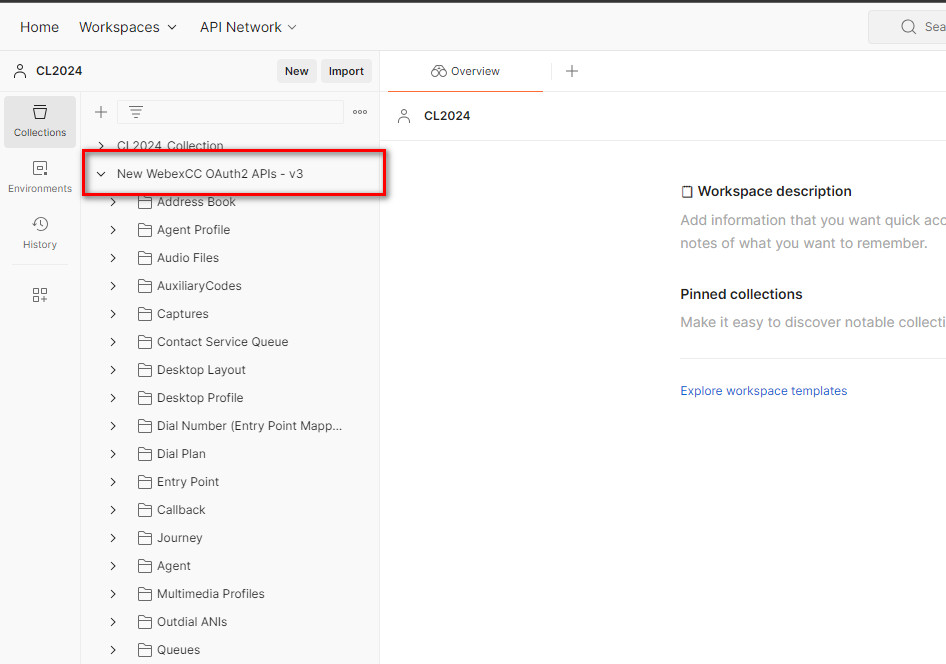Expand the Agent folder chevron
946x664 pixels.
[x=113, y=566]
